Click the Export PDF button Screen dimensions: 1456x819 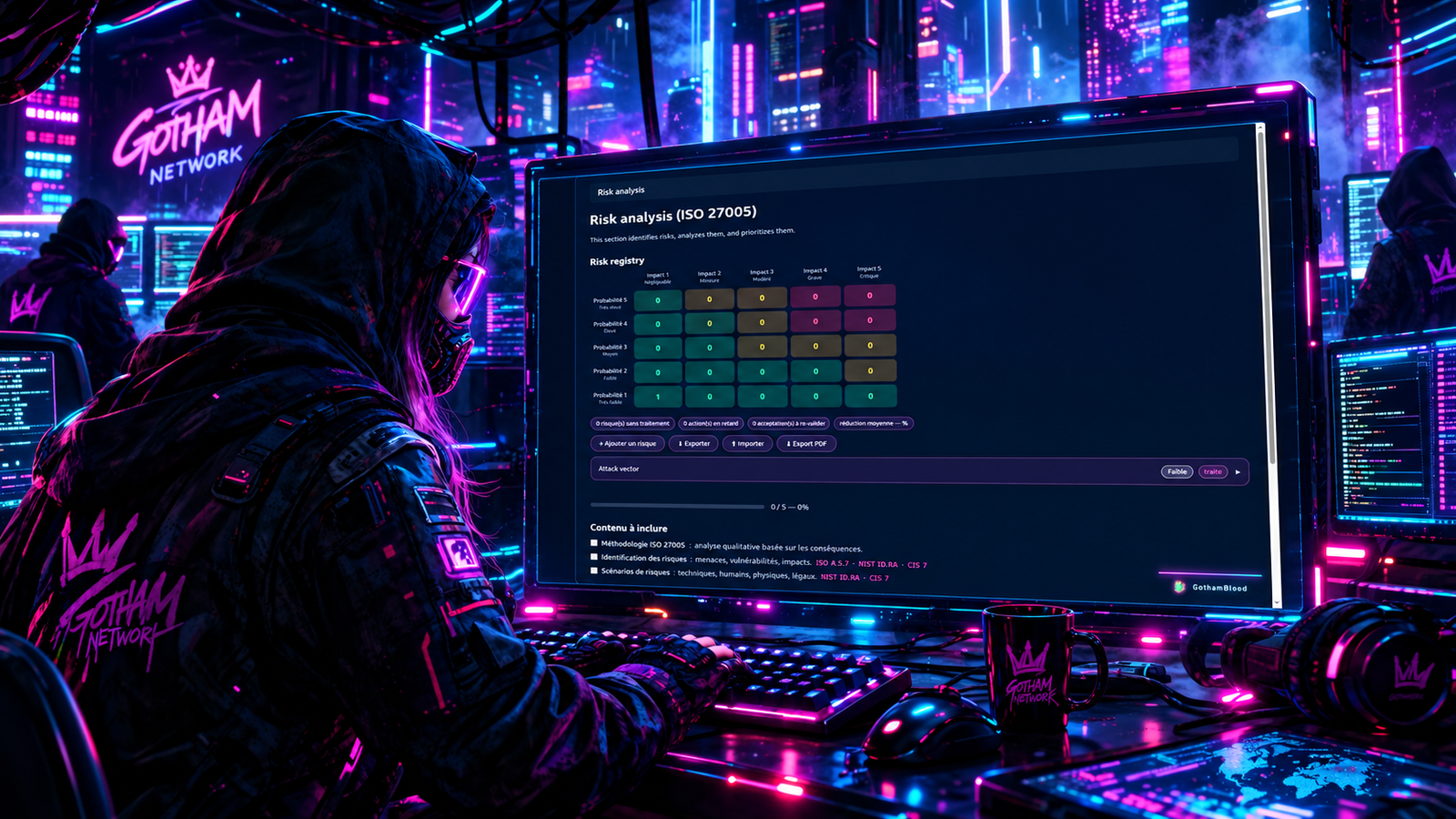806,443
